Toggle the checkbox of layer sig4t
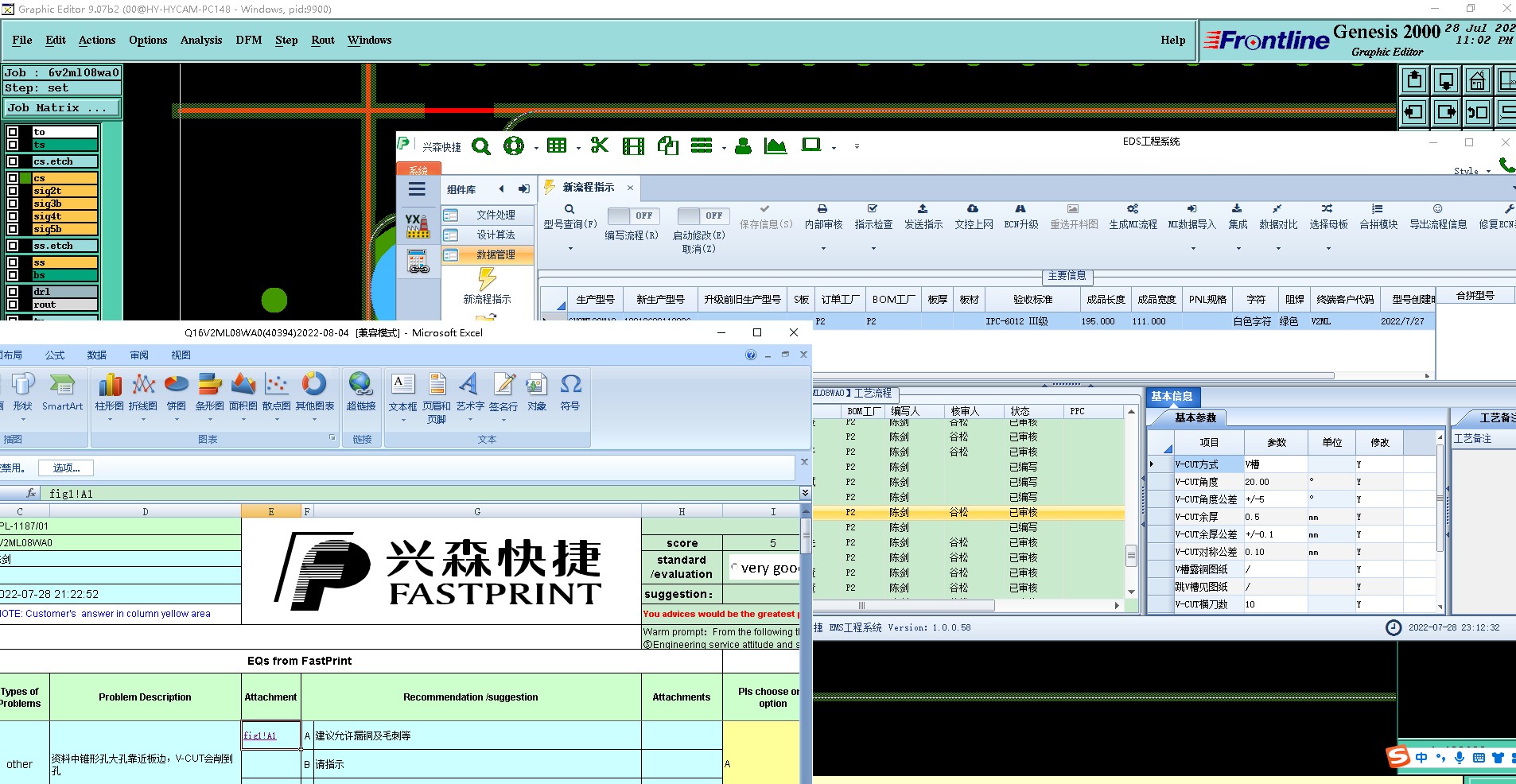 tap(13, 216)
